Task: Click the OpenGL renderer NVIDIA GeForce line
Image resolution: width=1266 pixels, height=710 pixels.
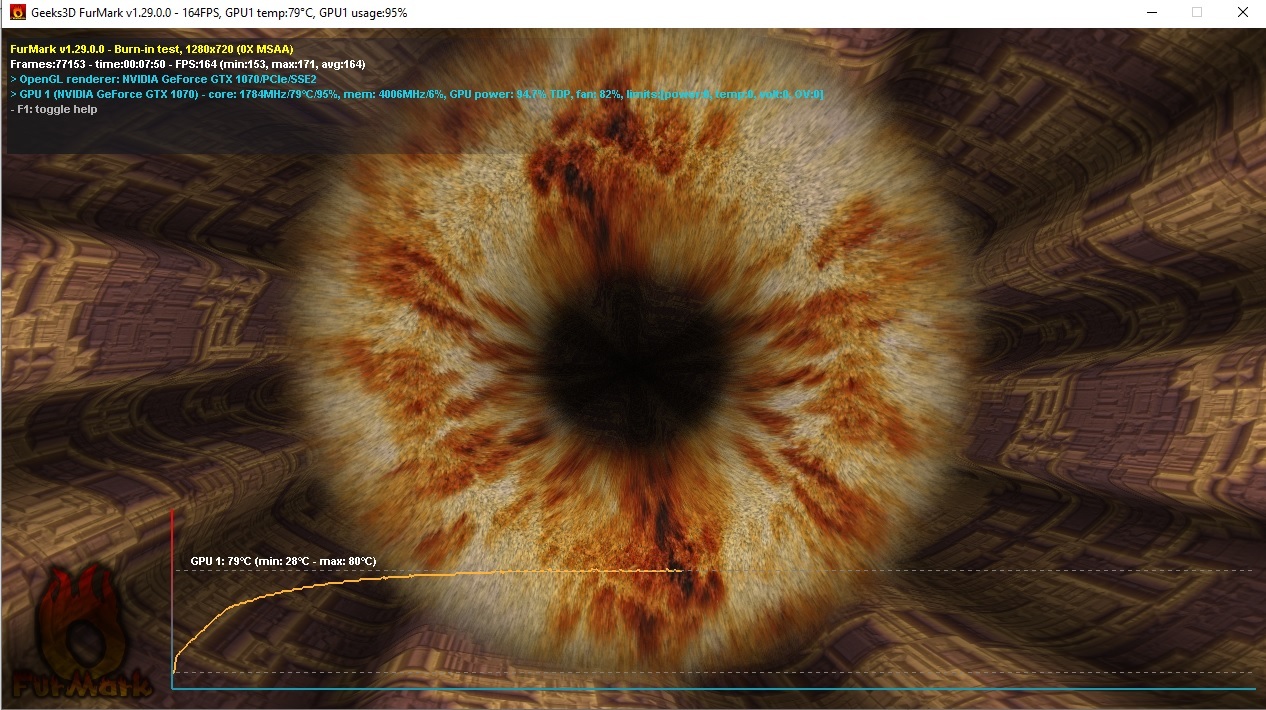Action: click(x=163, y=79)
